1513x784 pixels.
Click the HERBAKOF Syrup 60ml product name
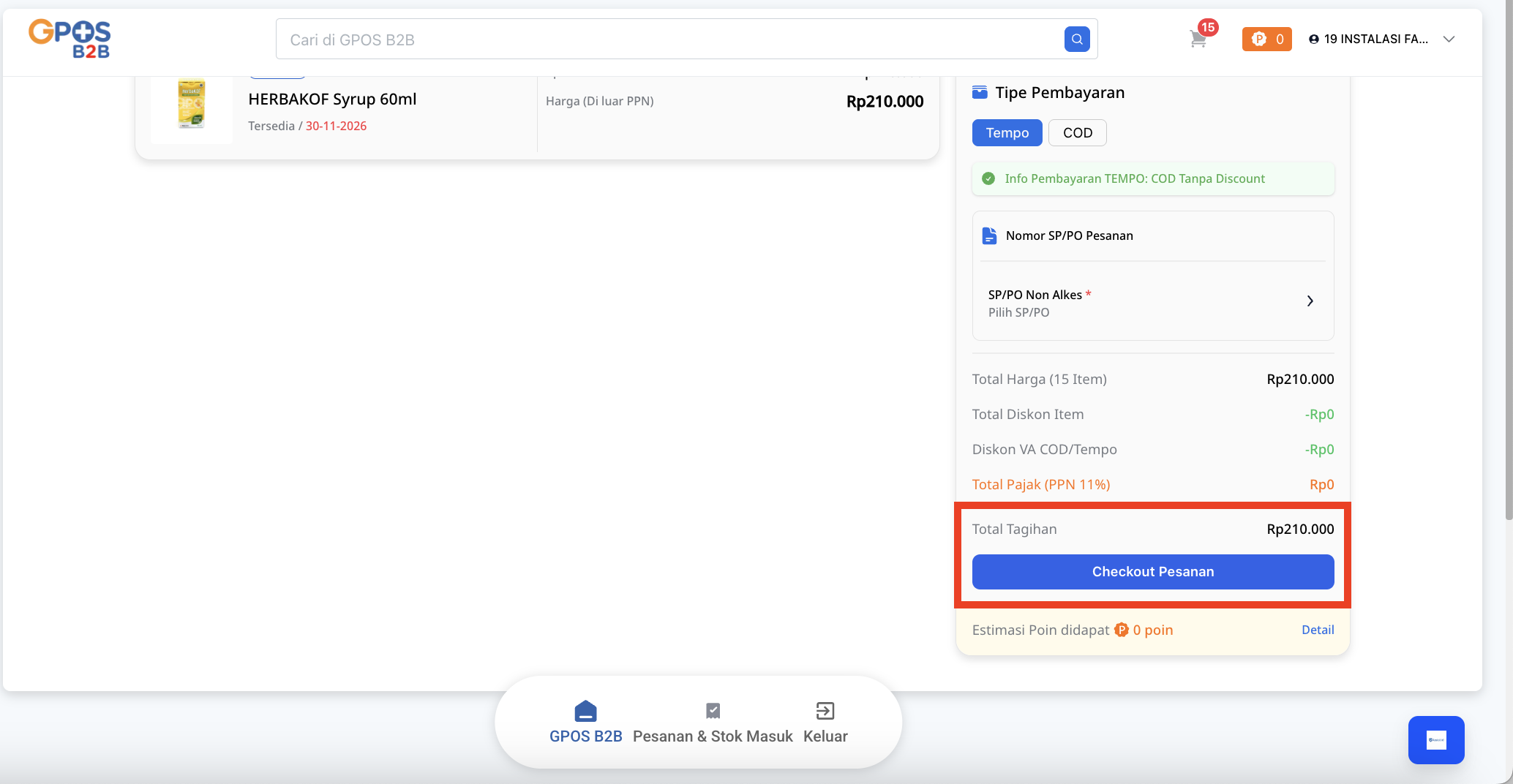332,99
